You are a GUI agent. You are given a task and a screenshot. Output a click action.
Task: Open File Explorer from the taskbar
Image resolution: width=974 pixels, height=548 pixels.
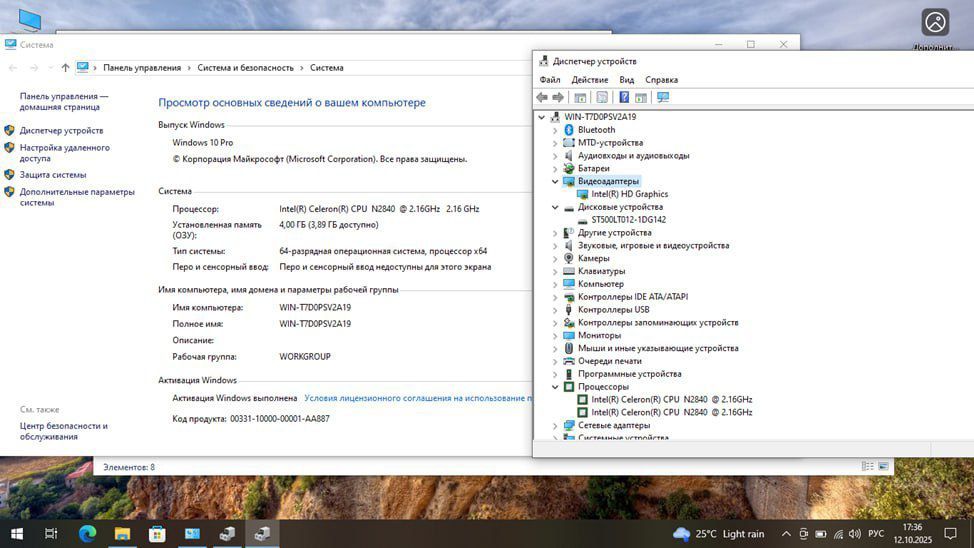coord(122,534)
